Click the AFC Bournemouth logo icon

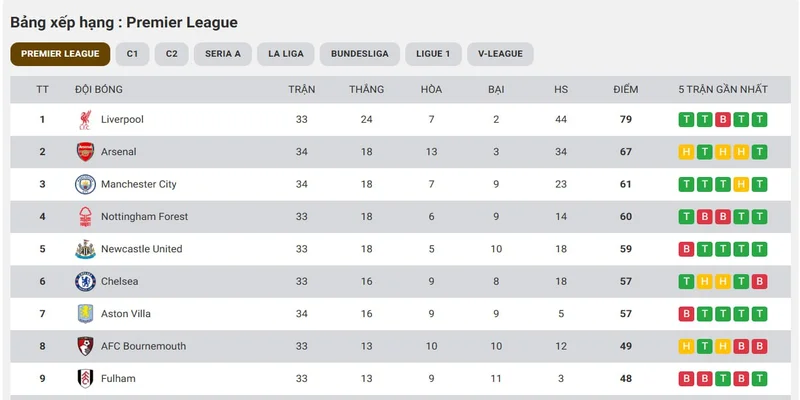[x=85, y=346]
